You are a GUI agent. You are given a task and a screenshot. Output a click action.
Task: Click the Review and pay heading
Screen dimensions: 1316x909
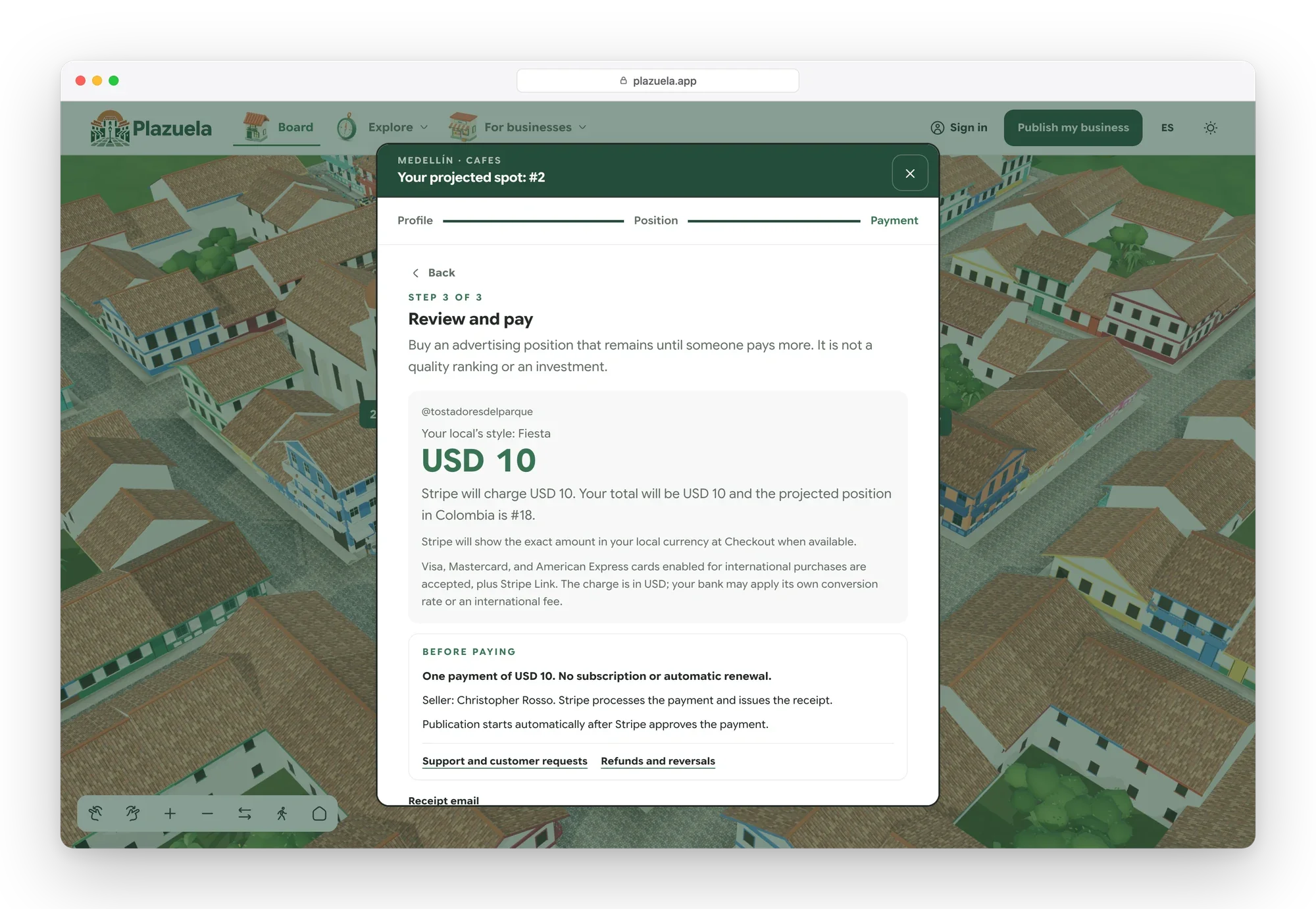[x=470, y=319]
